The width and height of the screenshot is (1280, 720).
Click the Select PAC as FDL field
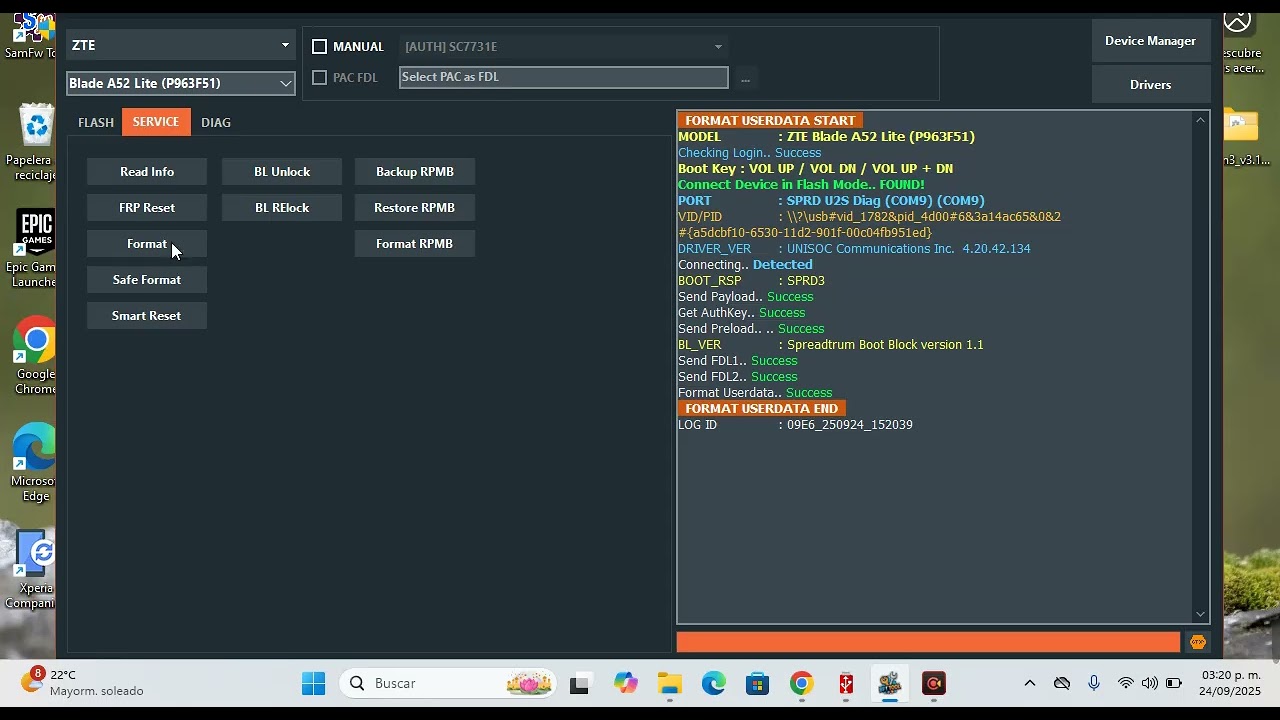[x=564, y=77]
